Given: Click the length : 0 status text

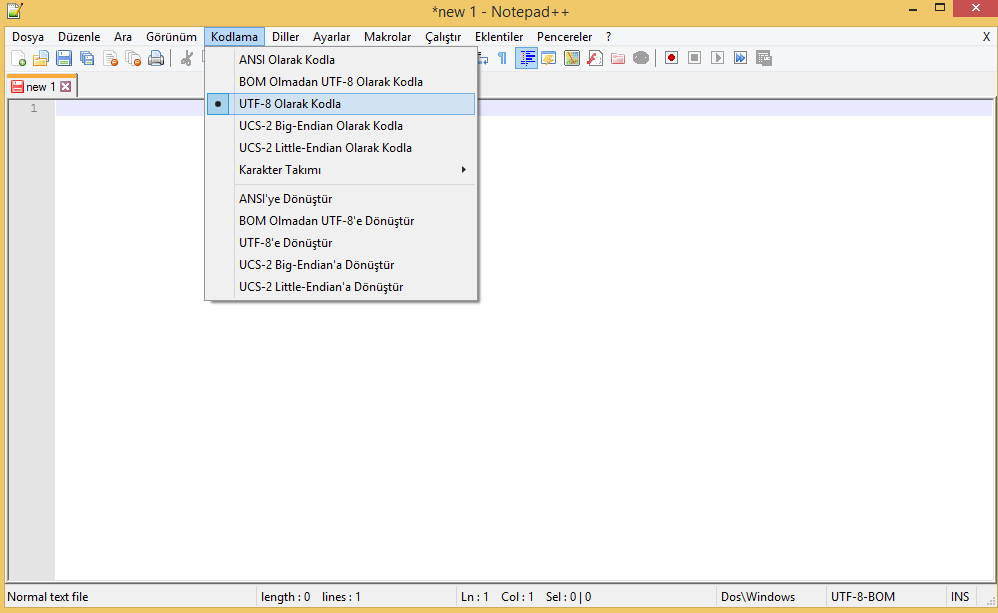Looking at the screenshot, I should (286, 597).
